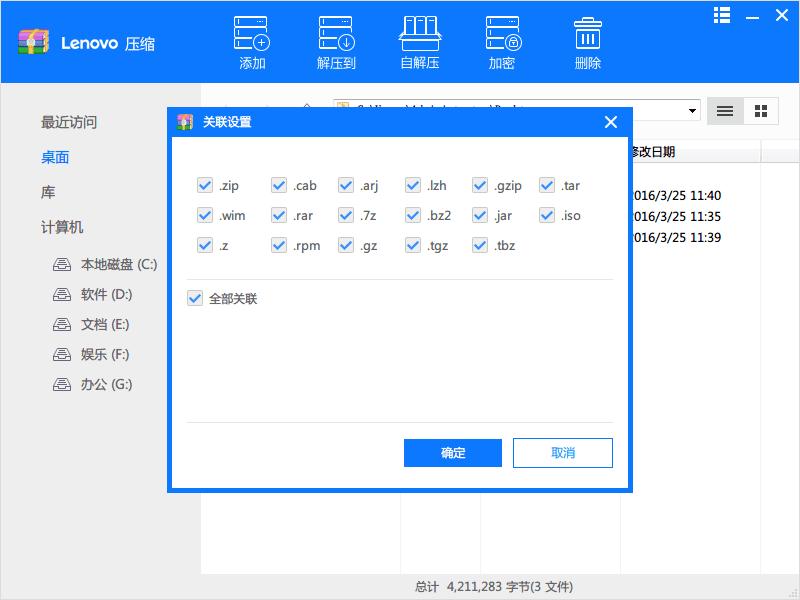Open 桌面 (Desktop) in the sidebar

pos(55,157)
